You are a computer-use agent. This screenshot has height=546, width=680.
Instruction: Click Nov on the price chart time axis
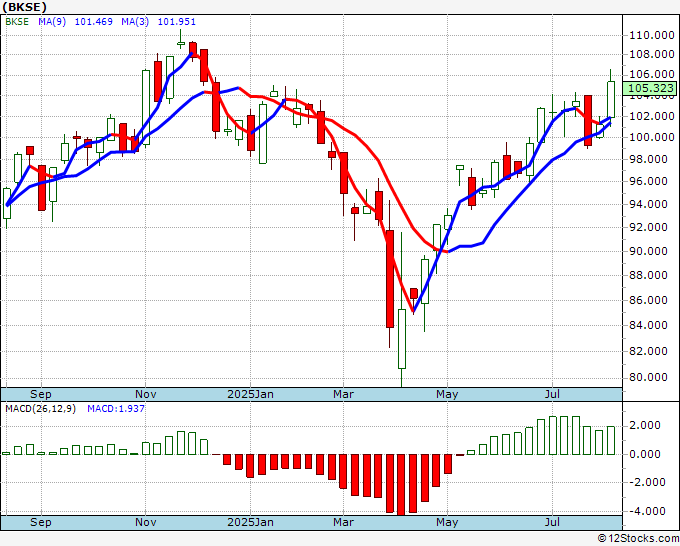tap(146, 395)
